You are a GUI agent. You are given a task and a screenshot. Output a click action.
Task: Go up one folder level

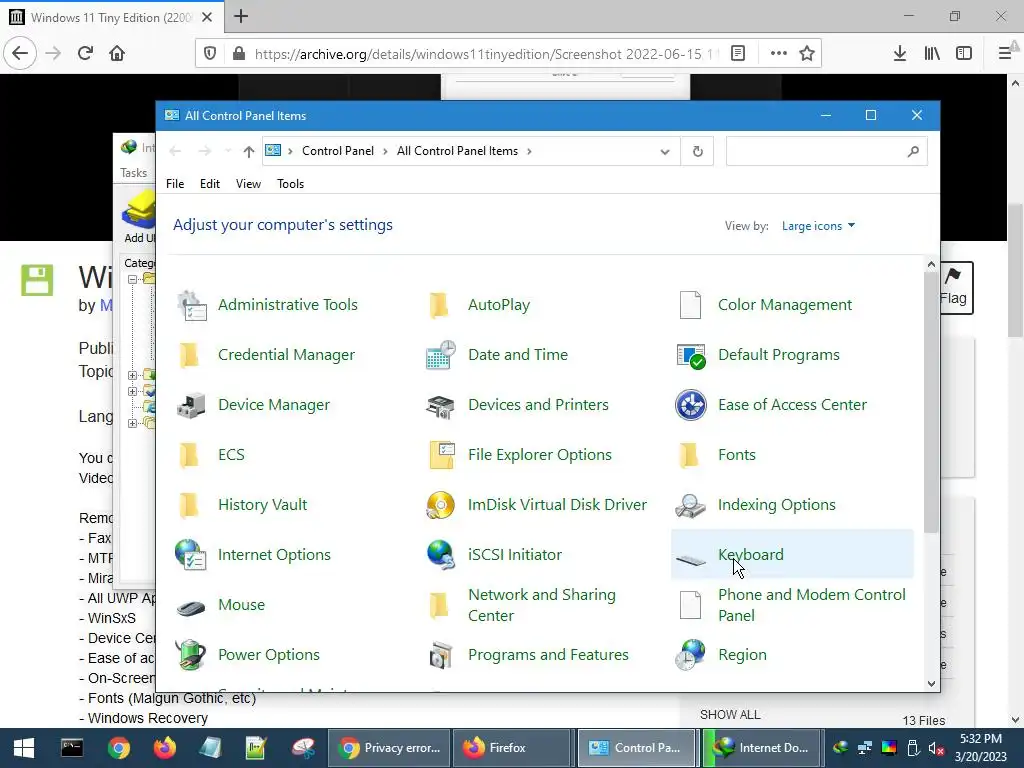tap(248, 152)
